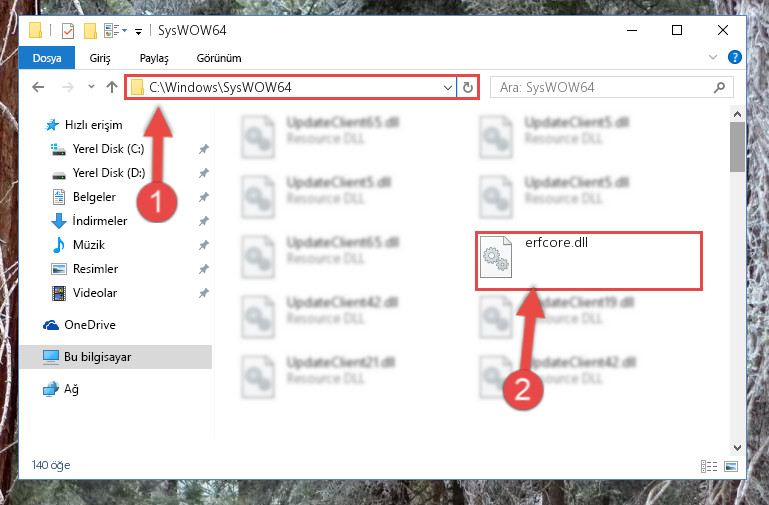Open the Dosya tab

(47, 58)
